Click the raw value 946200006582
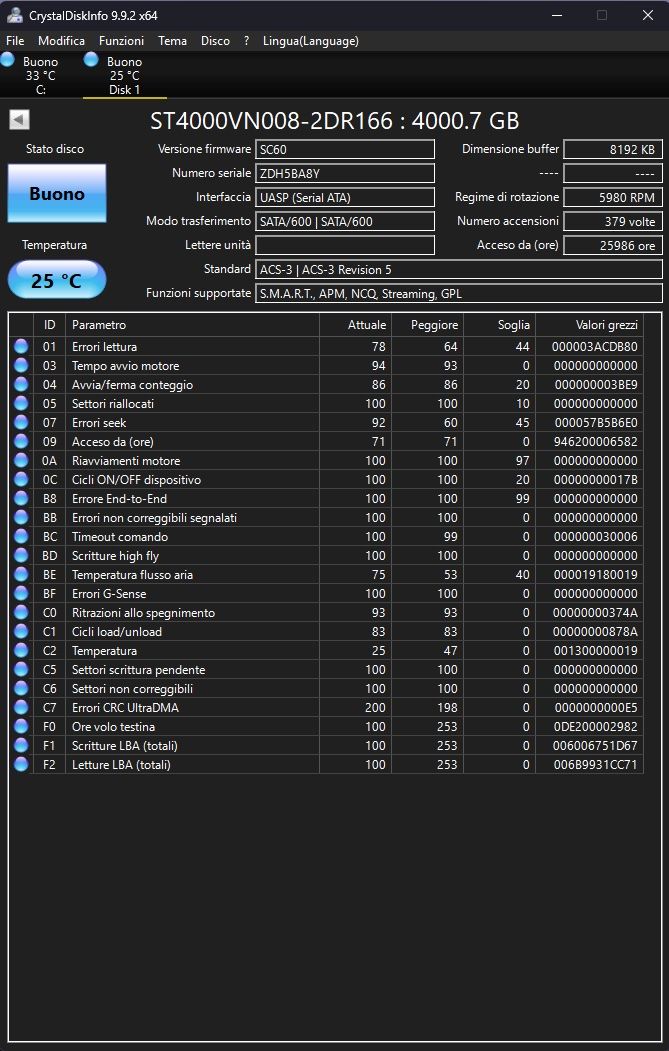The image size is (669, 1051). pyautogui.click(x=595, y=442)
